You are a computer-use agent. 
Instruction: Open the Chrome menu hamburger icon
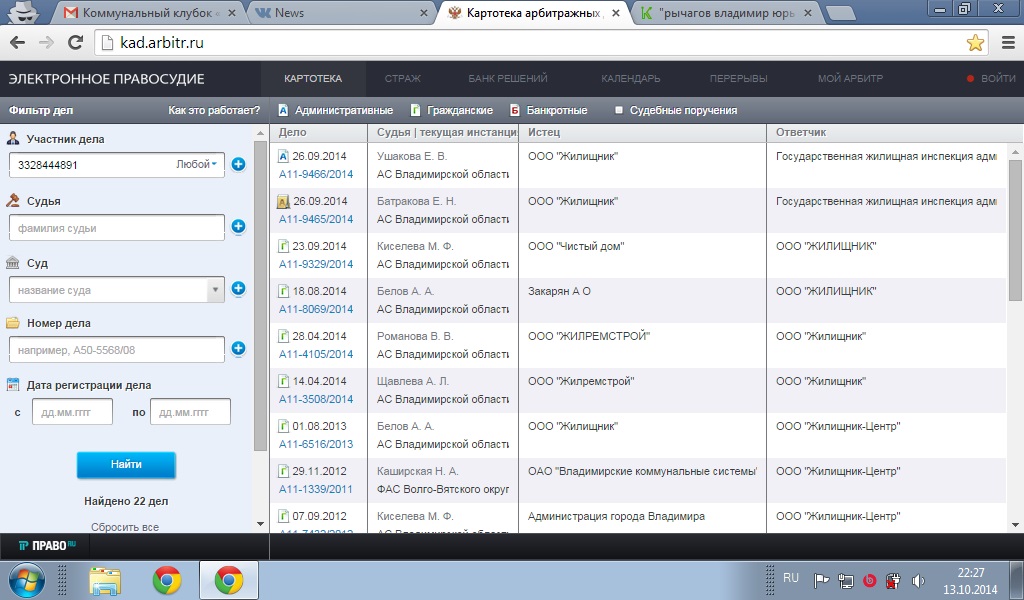click(1008, 43)
